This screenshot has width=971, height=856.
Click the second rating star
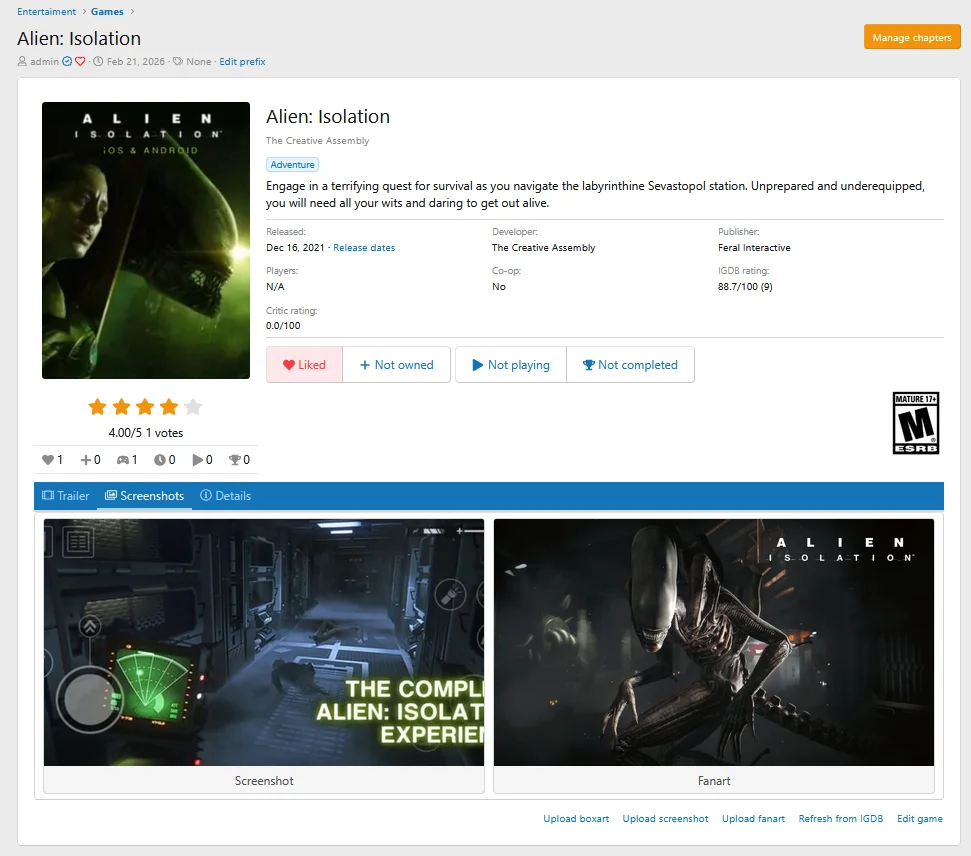click(x=121, y=407)
